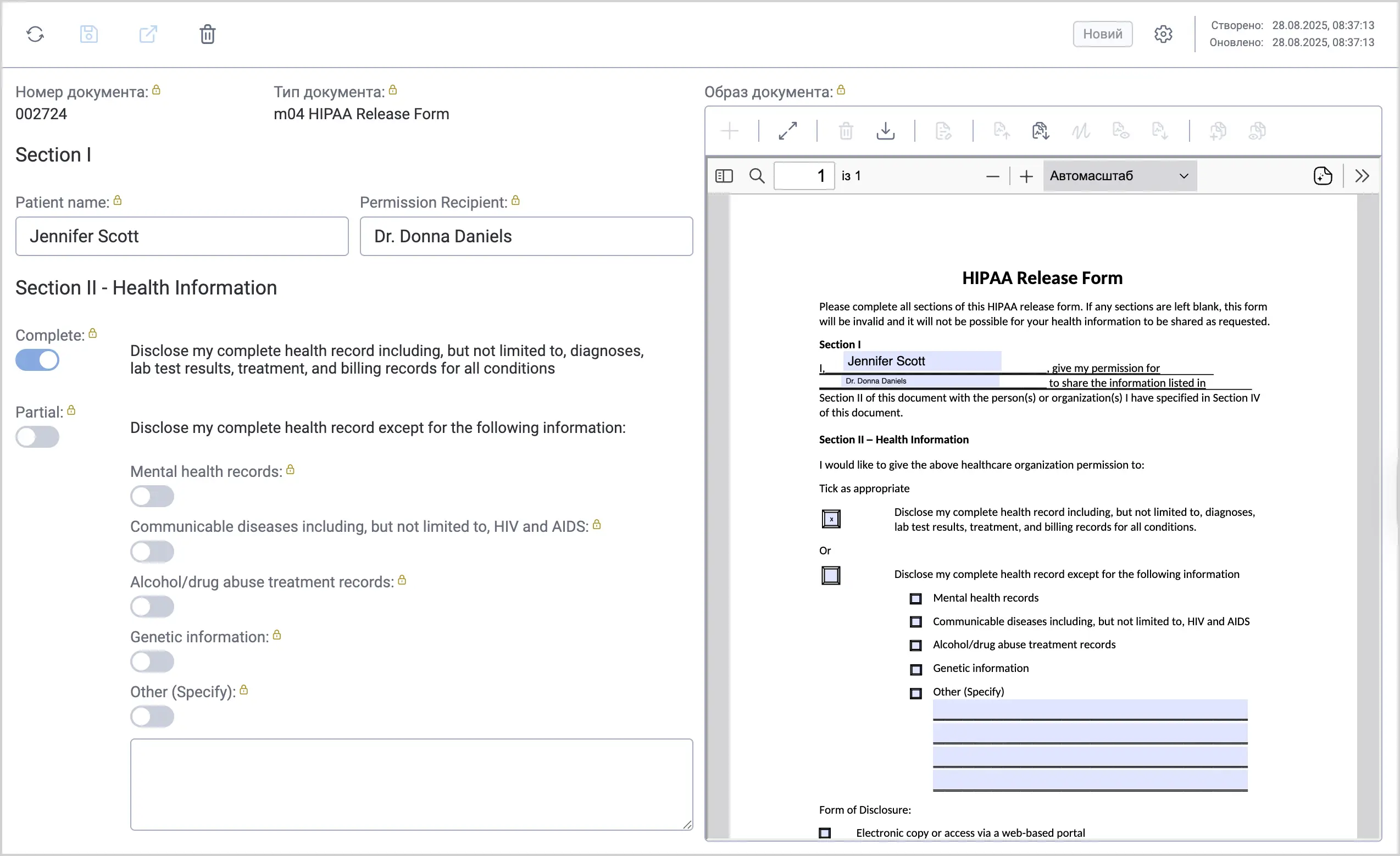
Task: Add a new document image with plus icon
Action: click(x=730, y=131)
